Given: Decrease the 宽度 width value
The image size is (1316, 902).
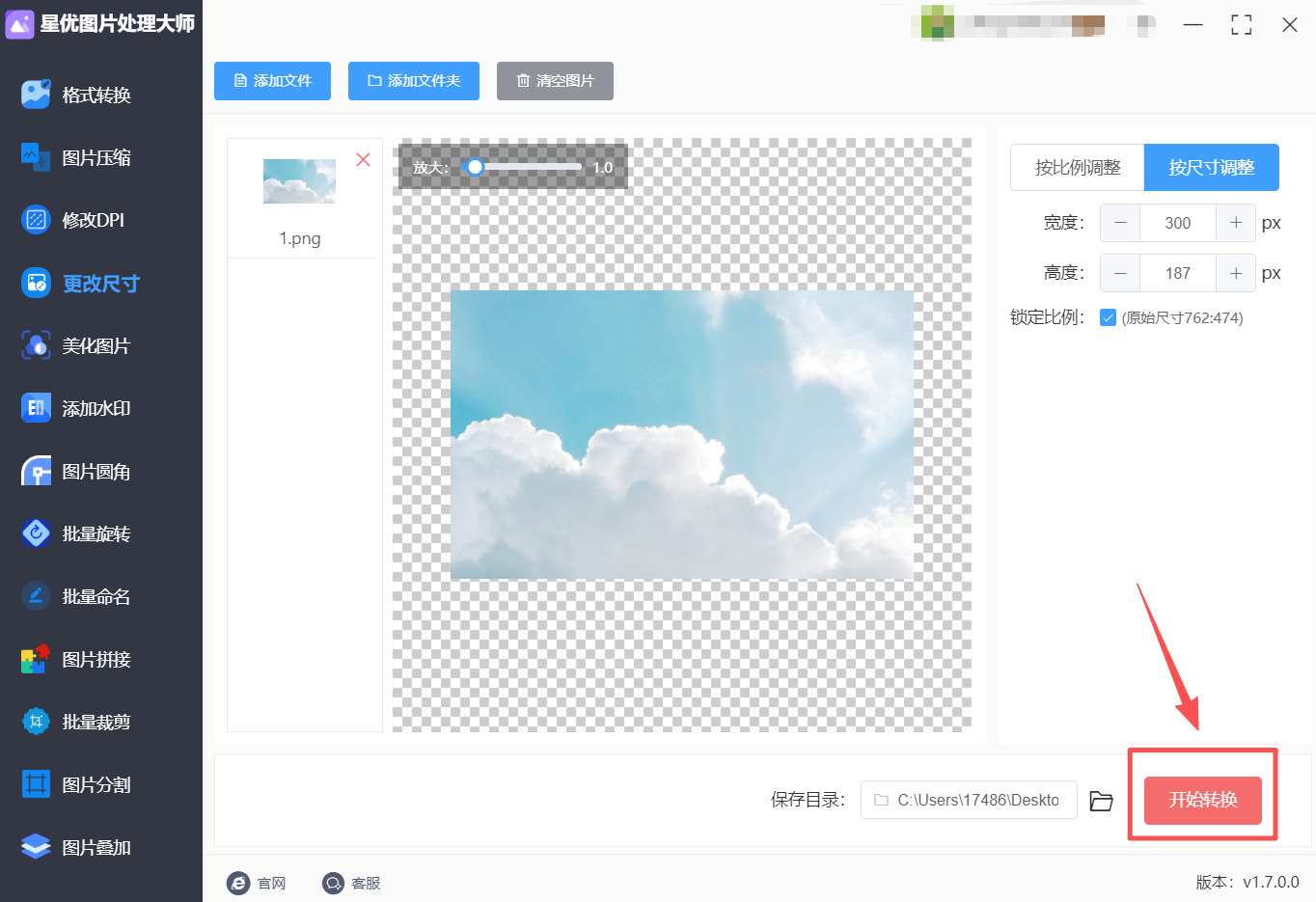Looking at the screenshot, I should (1120, 223).
